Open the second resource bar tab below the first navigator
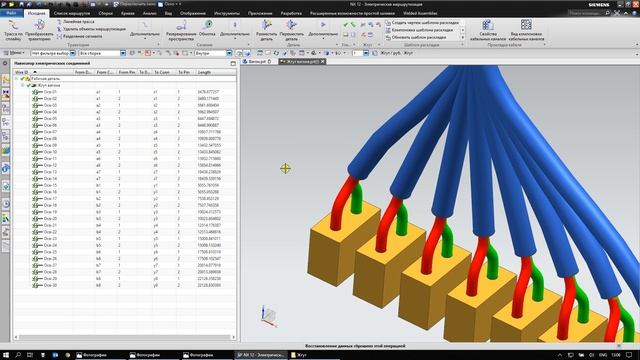Screen dimensions: 640x360 tap(5, 95)
